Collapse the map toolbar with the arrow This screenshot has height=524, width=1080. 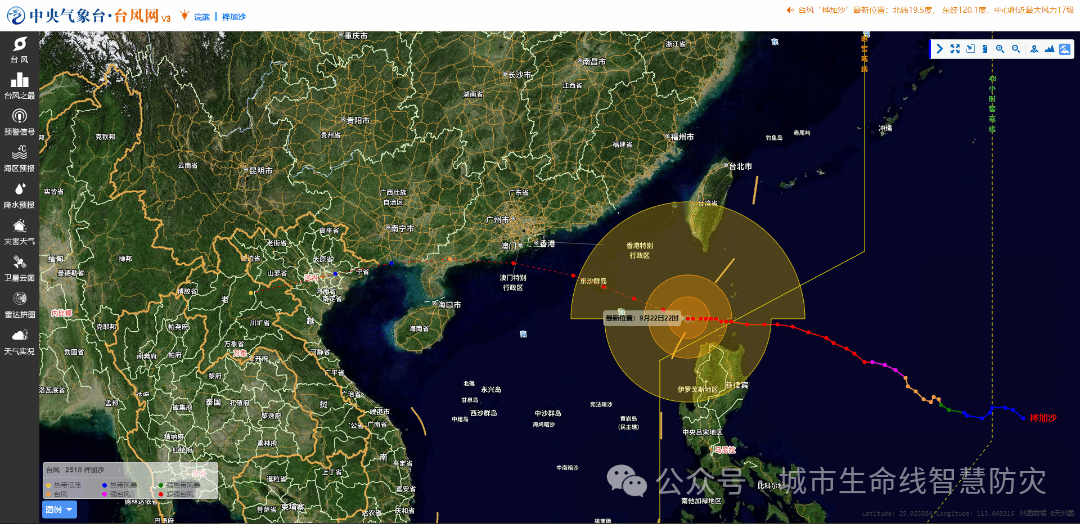pos(940,49)
